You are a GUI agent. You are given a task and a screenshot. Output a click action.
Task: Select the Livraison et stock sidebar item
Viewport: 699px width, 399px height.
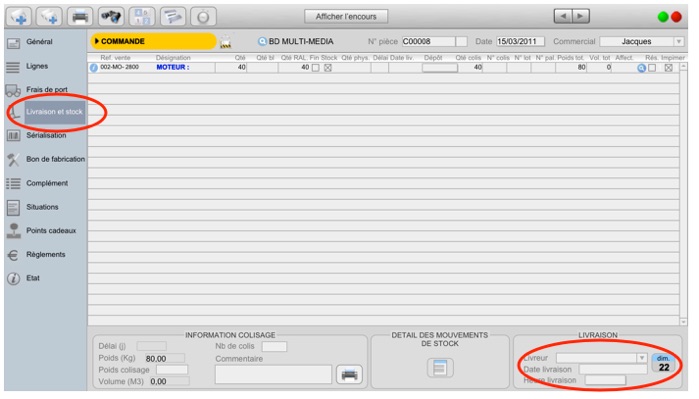pyautogui.click(x=54, y=112)
